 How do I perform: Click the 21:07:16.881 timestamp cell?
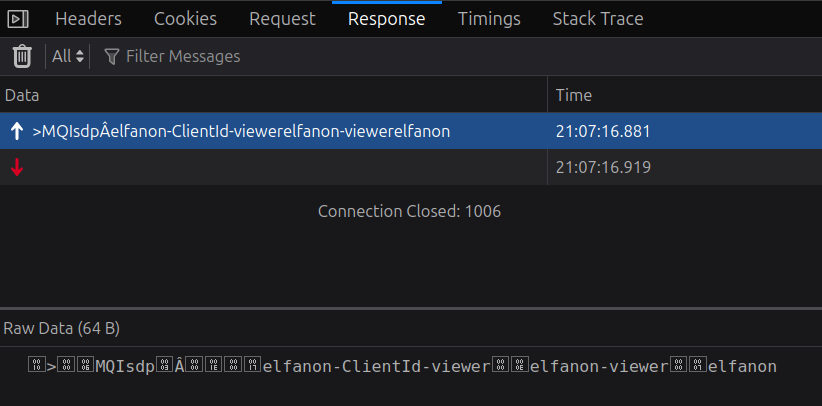602,131
